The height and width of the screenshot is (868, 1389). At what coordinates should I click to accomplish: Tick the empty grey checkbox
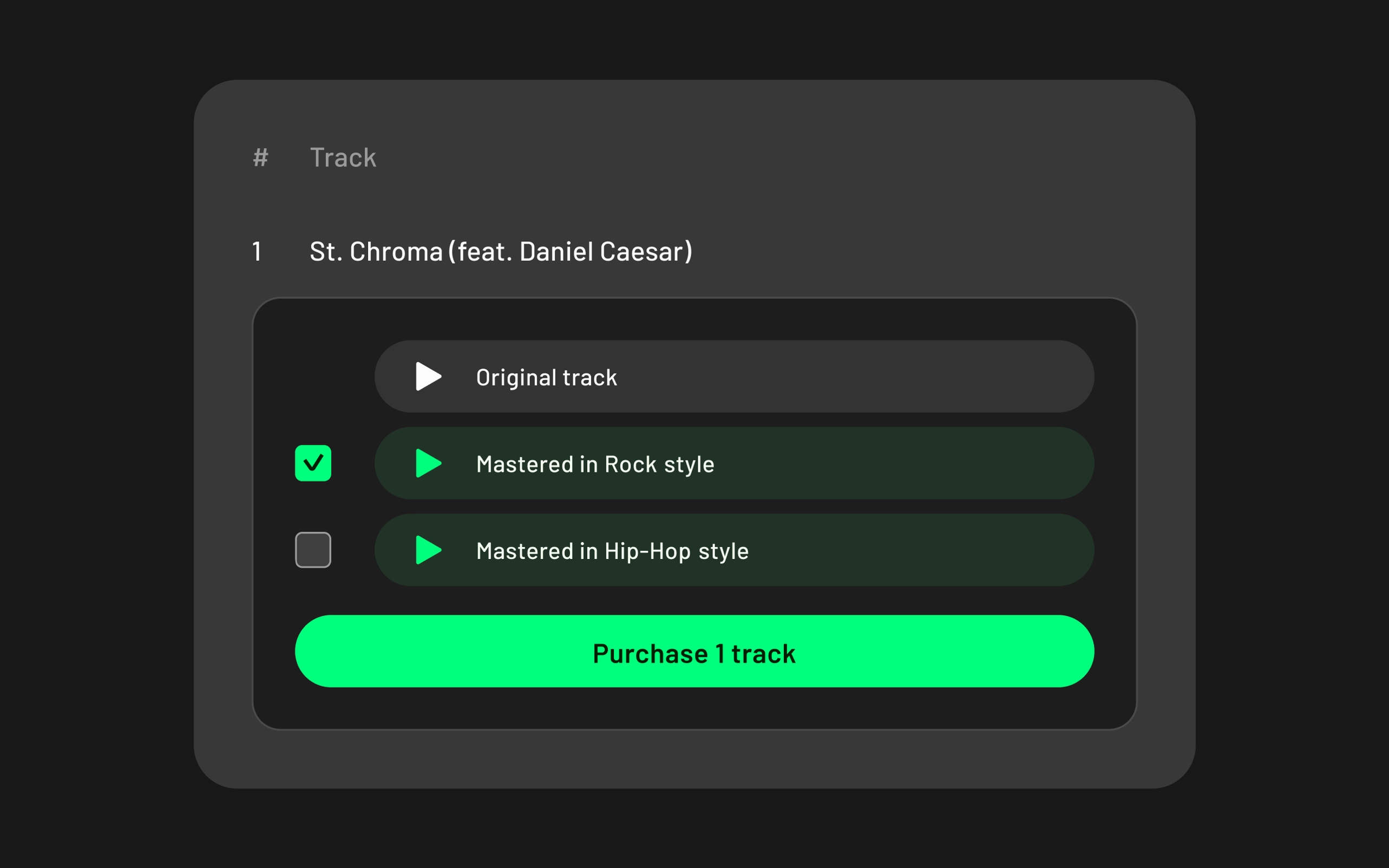pyautogui.click(x=313, y=550)
